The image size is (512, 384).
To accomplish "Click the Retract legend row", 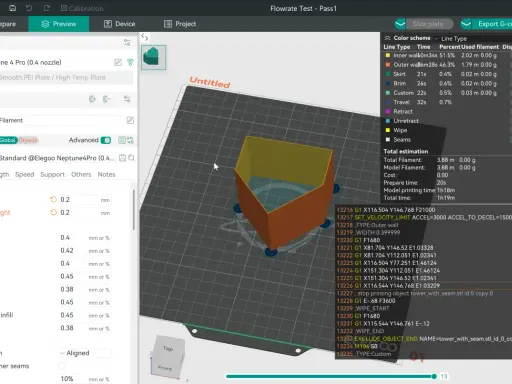I will pos(446,111).
